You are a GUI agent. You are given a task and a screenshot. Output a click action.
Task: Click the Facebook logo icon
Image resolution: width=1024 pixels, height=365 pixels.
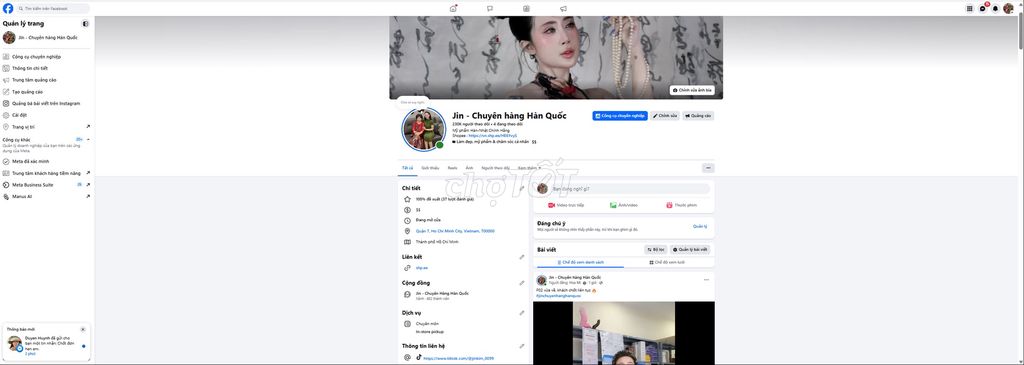coord(8,8)
